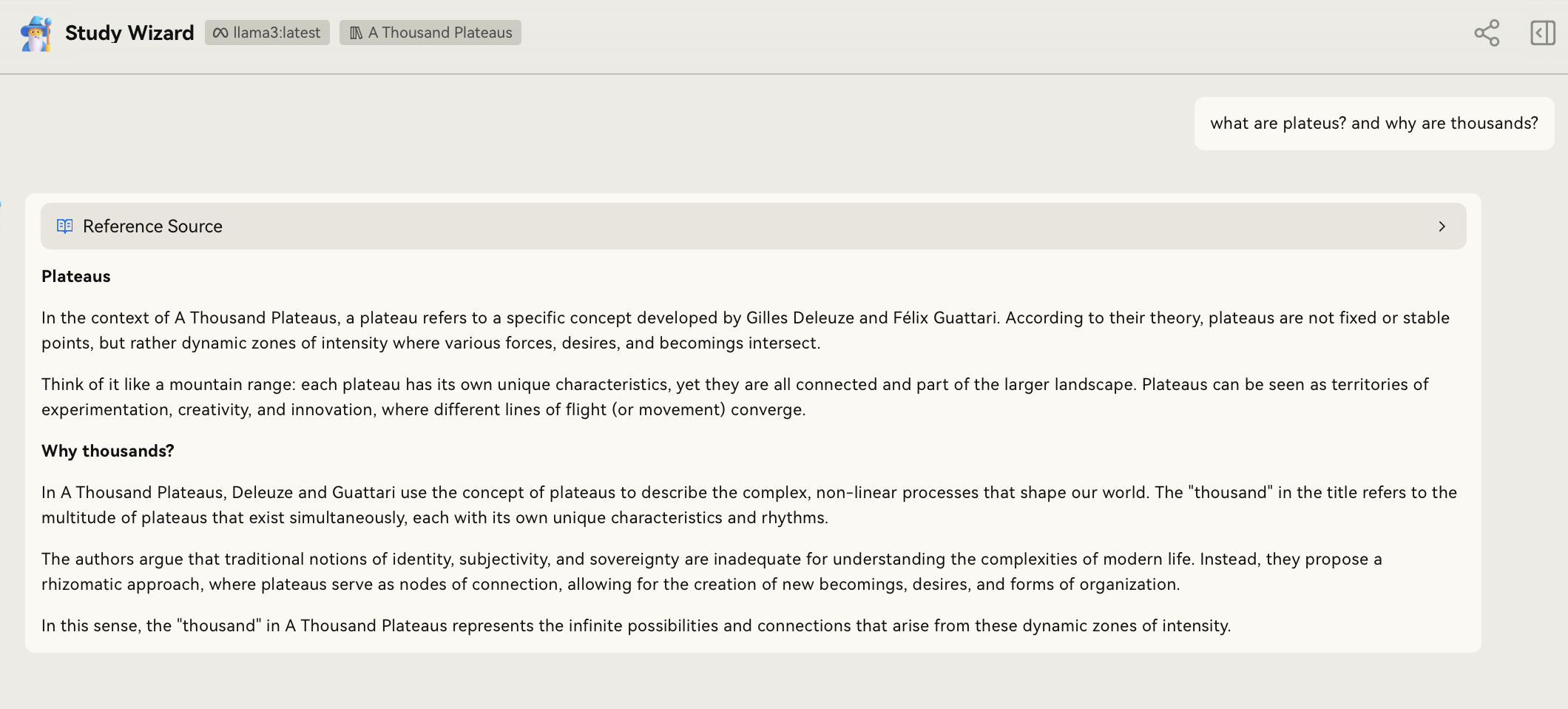Click the Study Wizard wizard logo
This screenshot has width=1568, height=709.
click(x=36, y=33)
